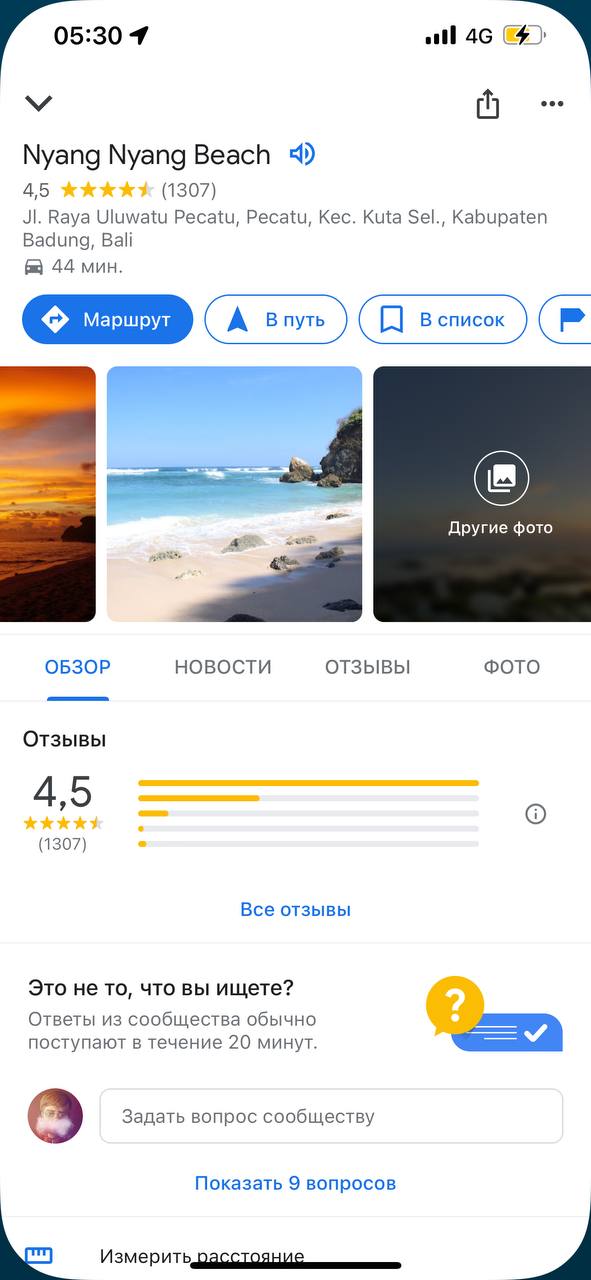Select the ОБЗОР tab
This screenshot has height=1280, width=591.
[x=78, y=667]
